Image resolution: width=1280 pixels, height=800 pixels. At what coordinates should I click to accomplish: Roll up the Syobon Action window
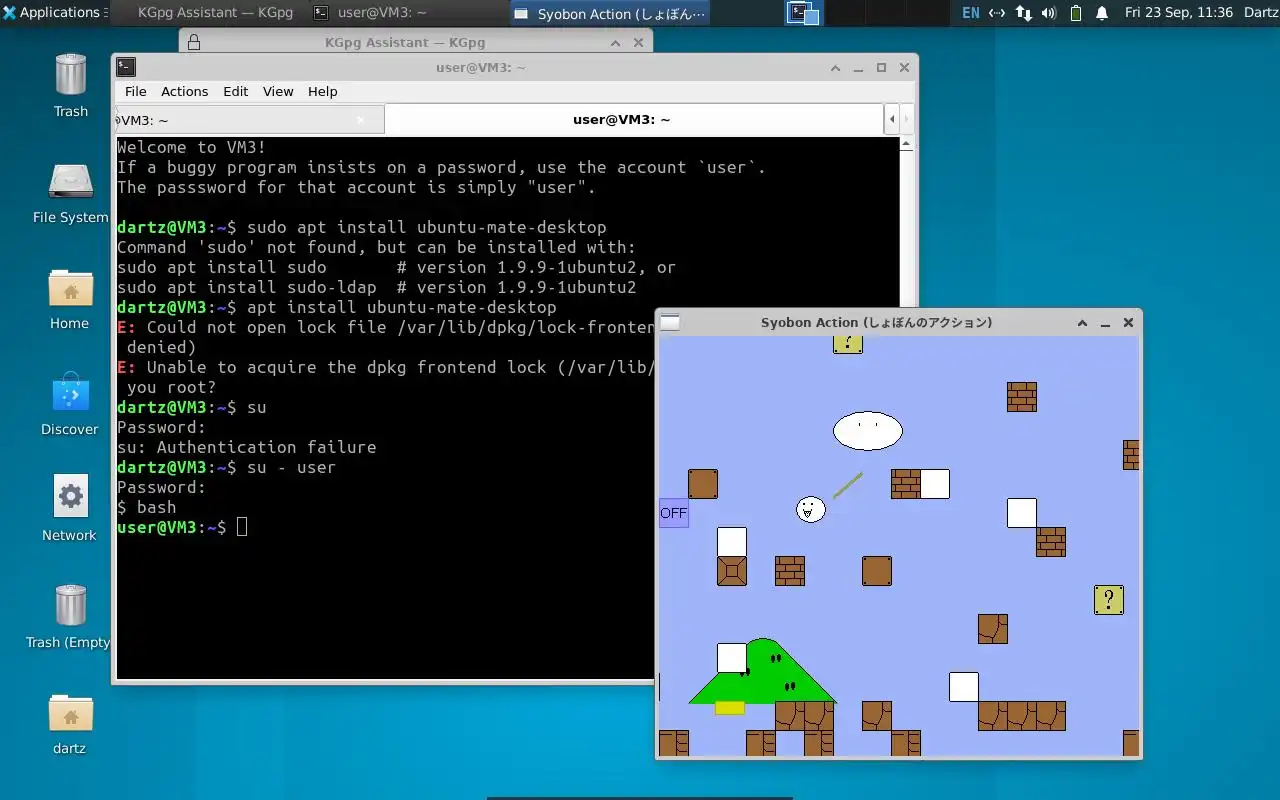coord(1082,323)
